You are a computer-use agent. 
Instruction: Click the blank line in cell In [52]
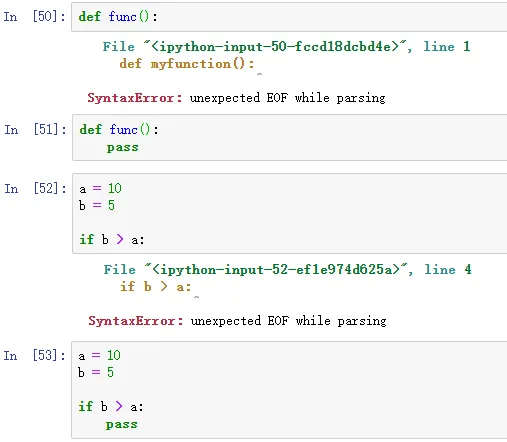point(290,222)
